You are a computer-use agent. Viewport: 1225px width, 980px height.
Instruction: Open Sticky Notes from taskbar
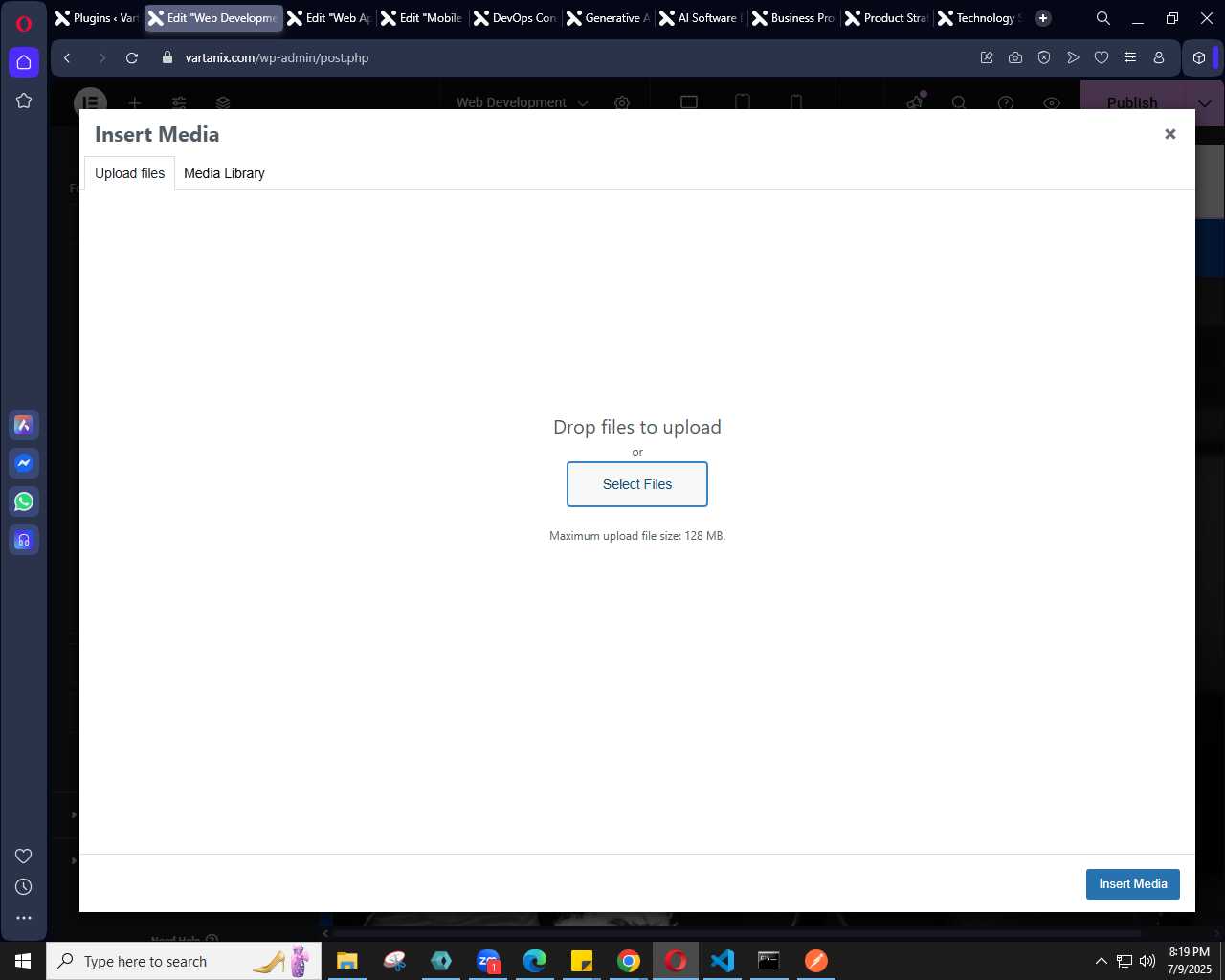582,961
